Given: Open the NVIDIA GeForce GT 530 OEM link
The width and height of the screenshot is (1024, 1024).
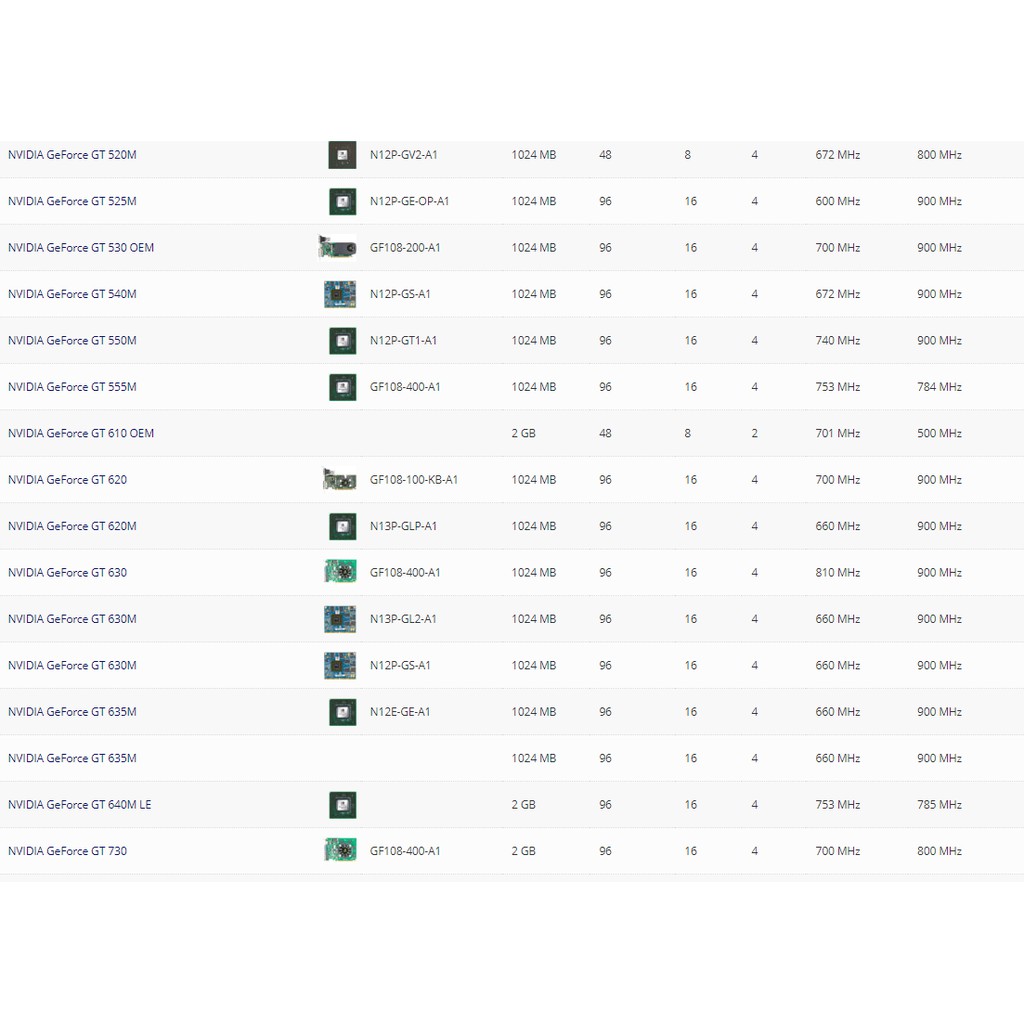Looking at the screenshot, I should point(81,247).
